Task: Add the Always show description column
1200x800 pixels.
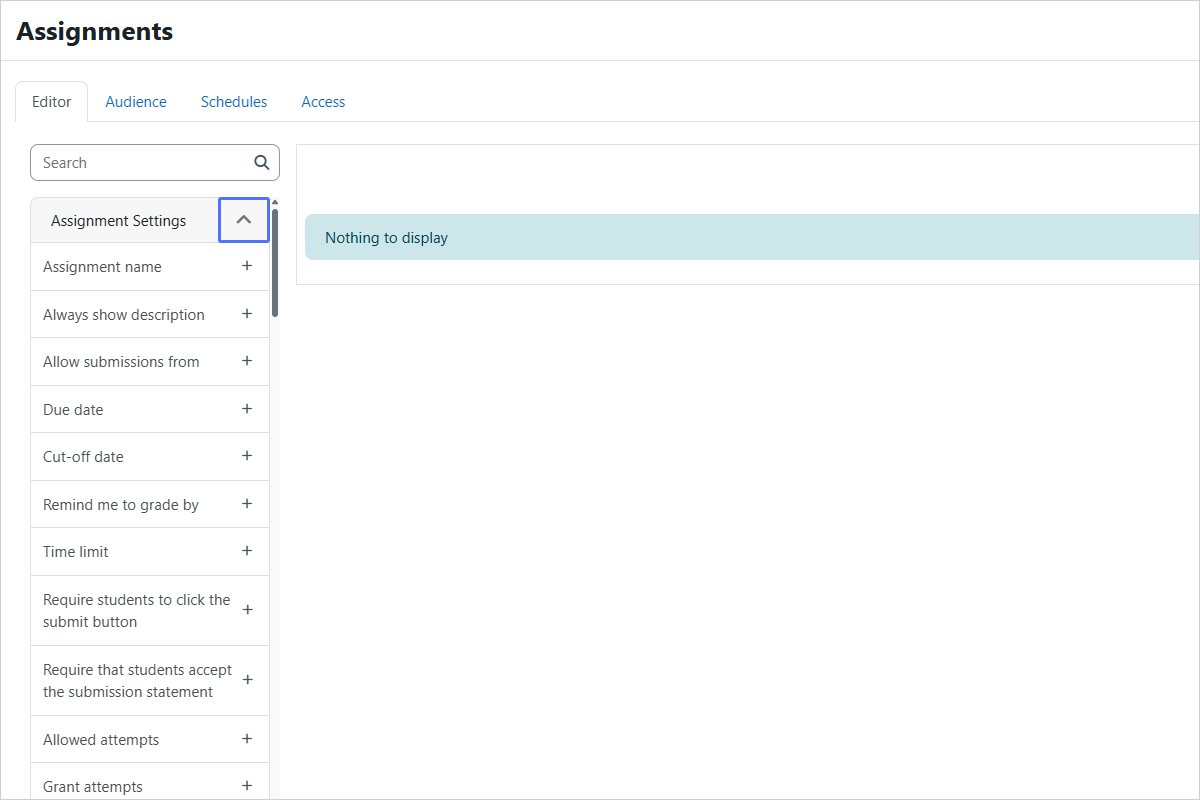Action: (x=247, y=314)
